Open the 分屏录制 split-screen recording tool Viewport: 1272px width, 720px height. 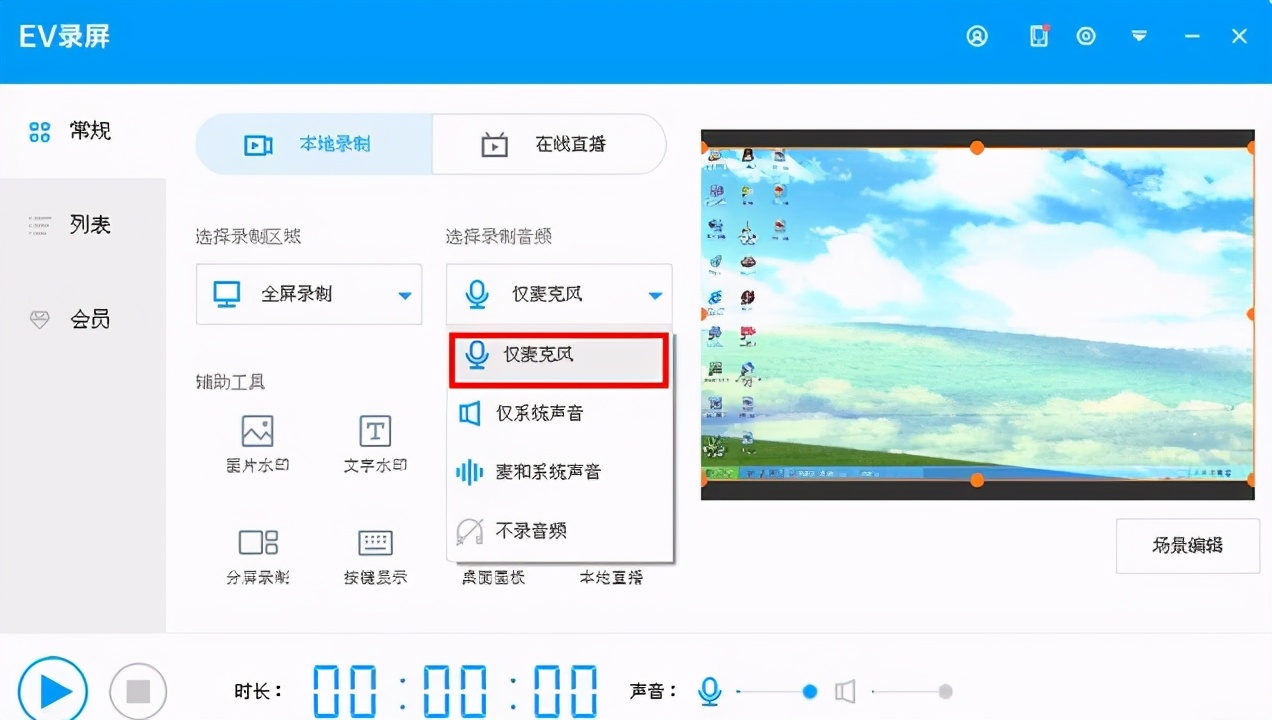pos(257,553)
